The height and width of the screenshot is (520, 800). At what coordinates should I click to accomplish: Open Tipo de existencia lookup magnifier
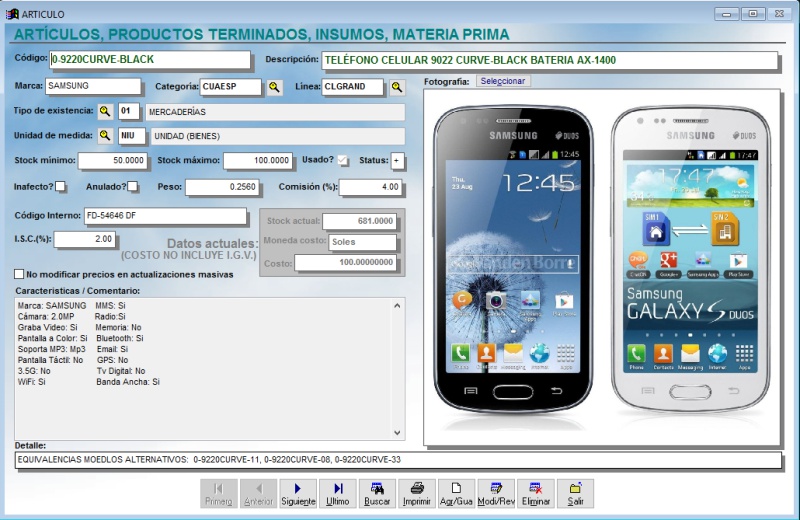click(105, 111)
